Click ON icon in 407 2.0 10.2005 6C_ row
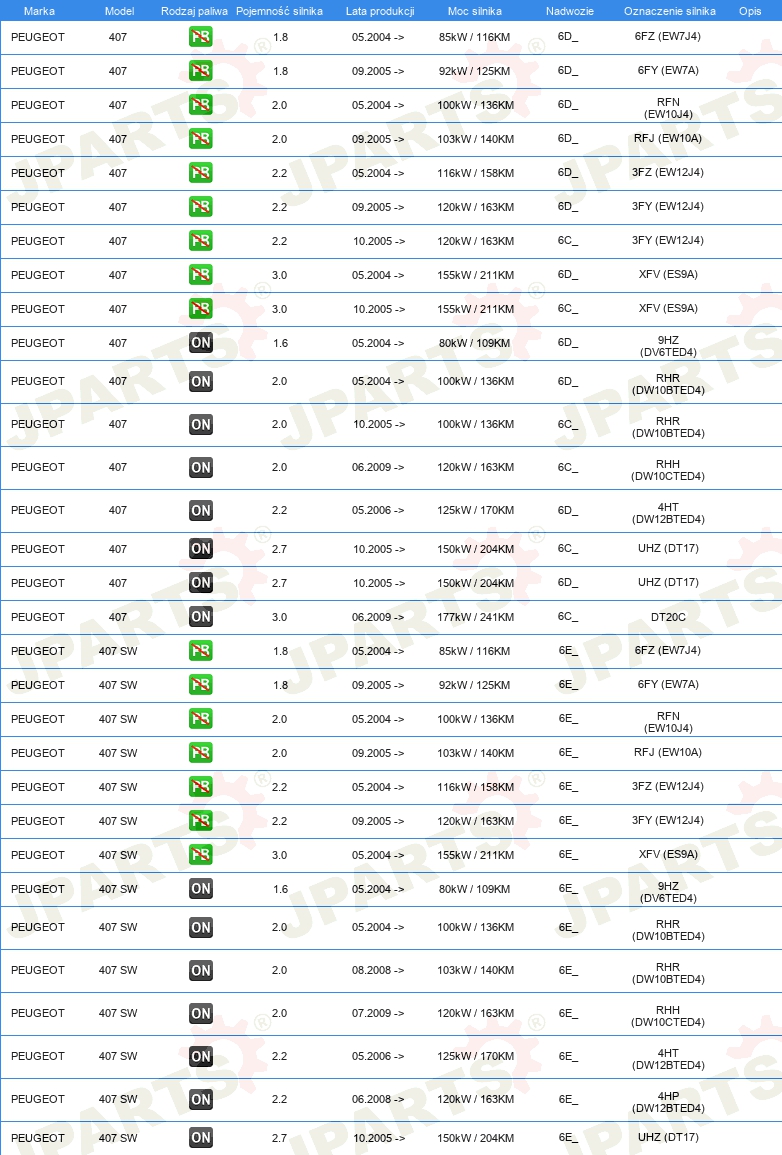Viewport: 782px width, 1155px height. 200,424
